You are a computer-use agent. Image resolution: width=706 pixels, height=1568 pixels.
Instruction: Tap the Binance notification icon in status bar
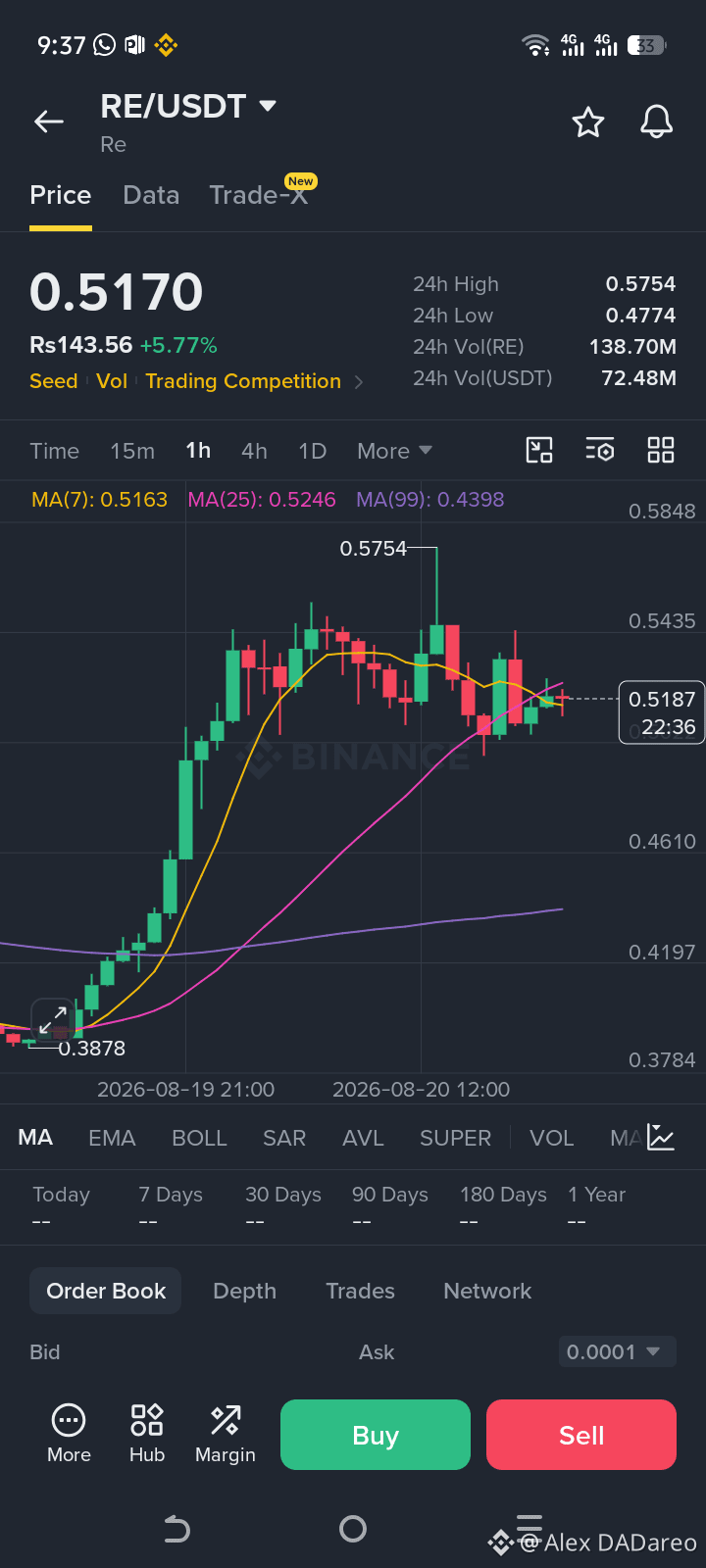[165, 45]
